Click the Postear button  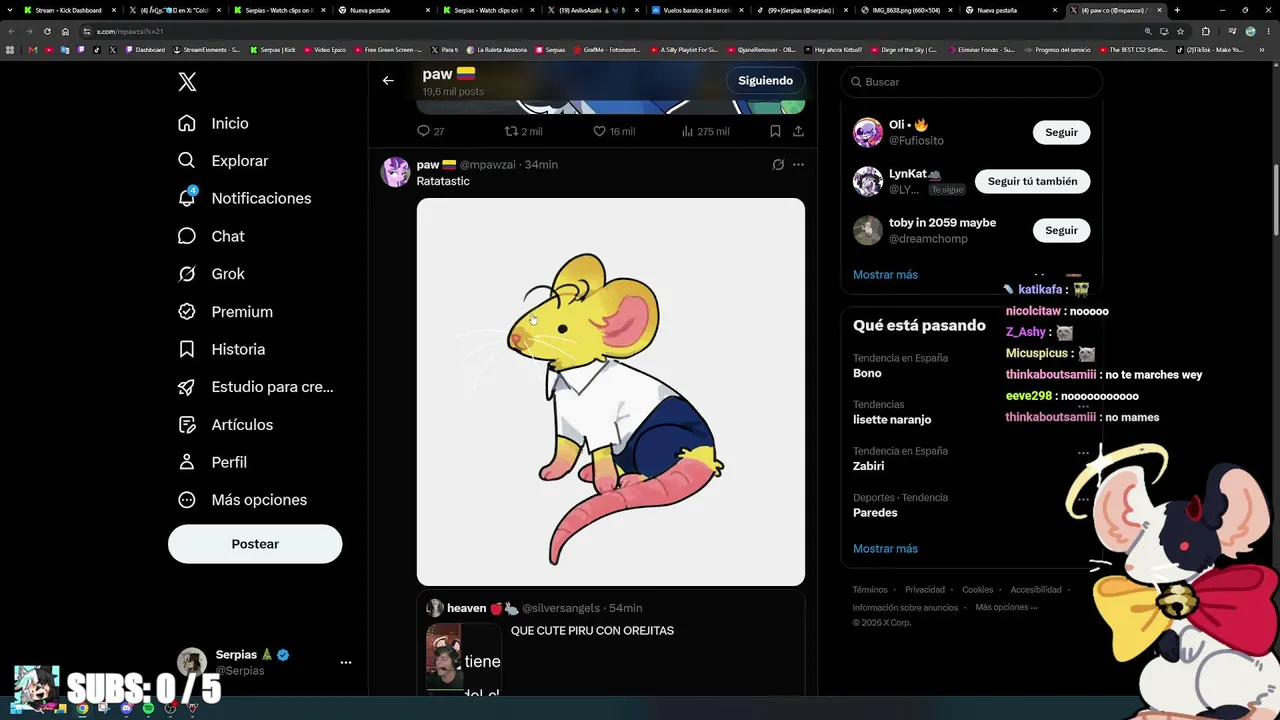tap(255, 544)
